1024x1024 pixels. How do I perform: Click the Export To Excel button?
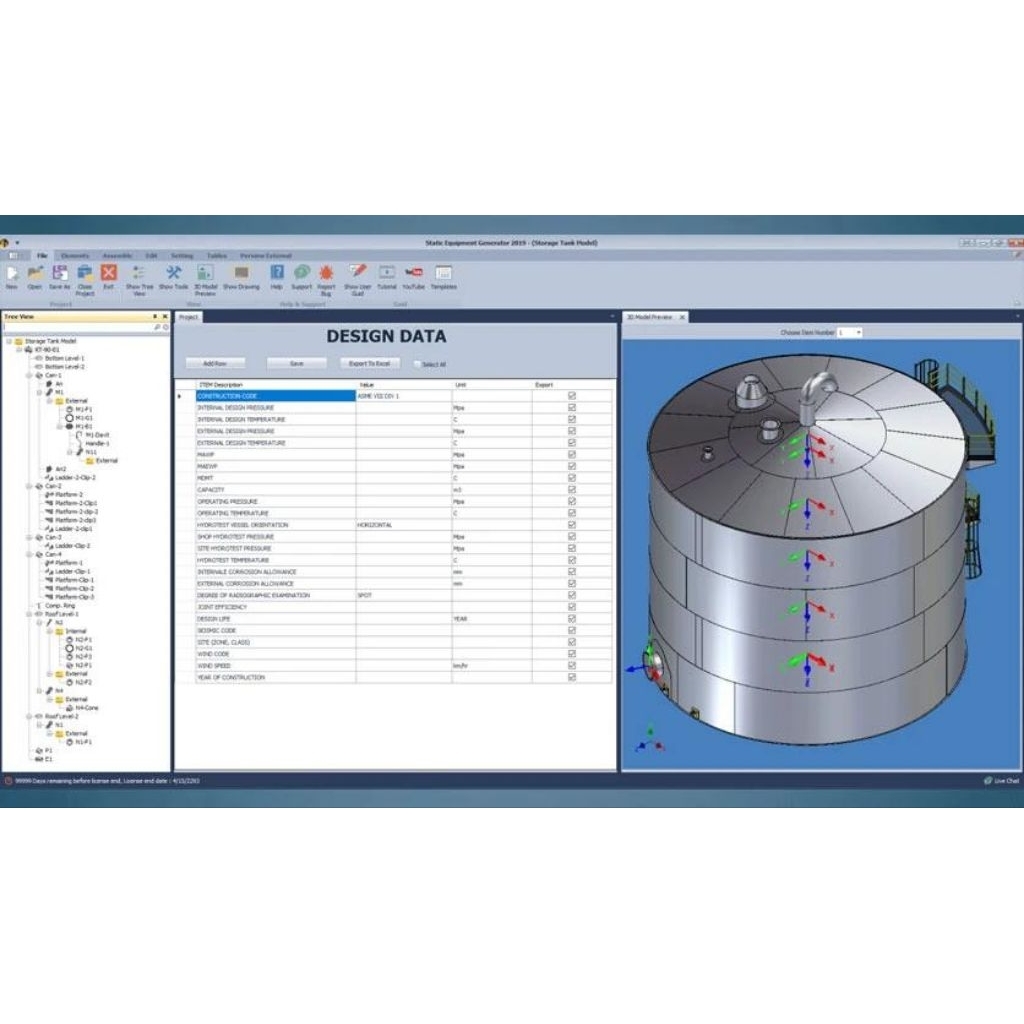click(370, 363)
